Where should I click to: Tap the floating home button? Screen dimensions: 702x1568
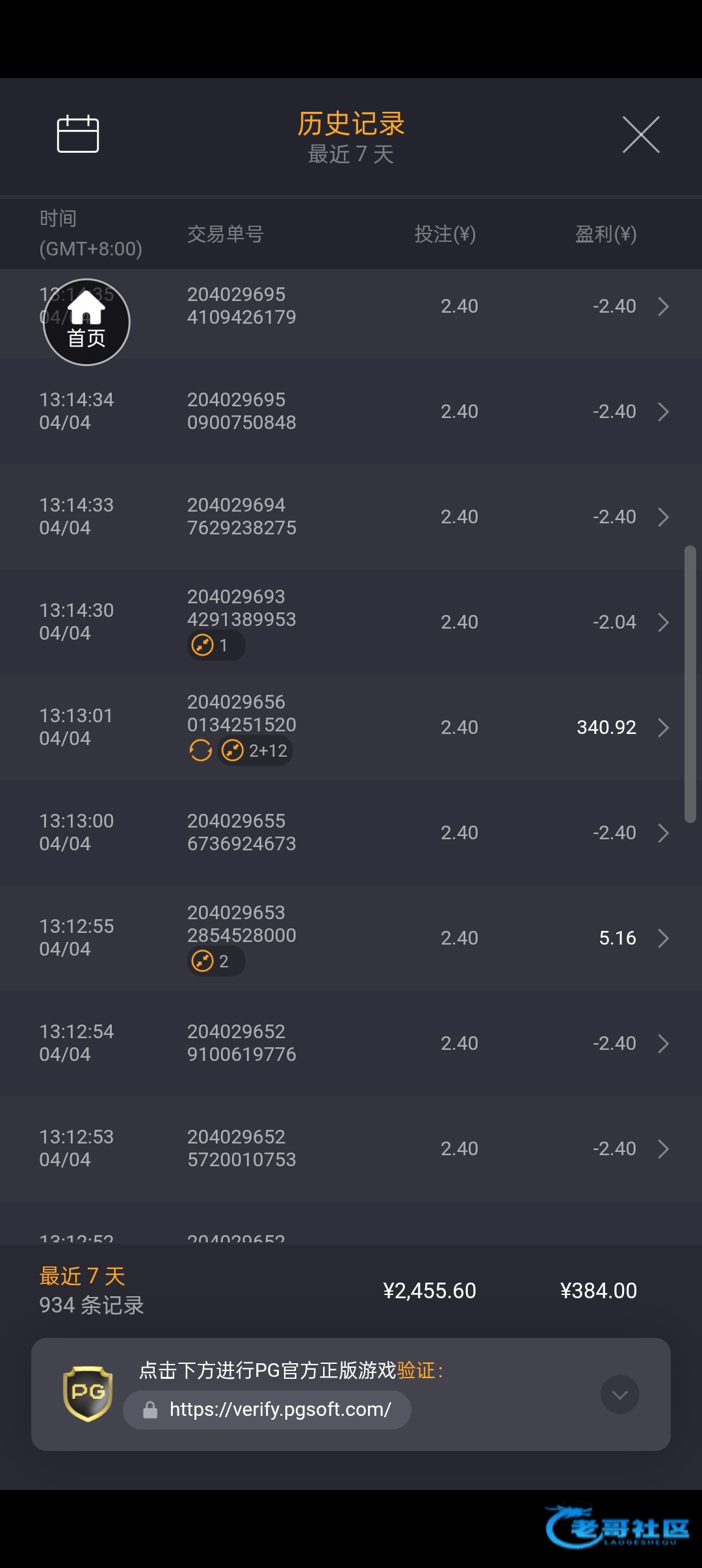(x=86, y=322)
